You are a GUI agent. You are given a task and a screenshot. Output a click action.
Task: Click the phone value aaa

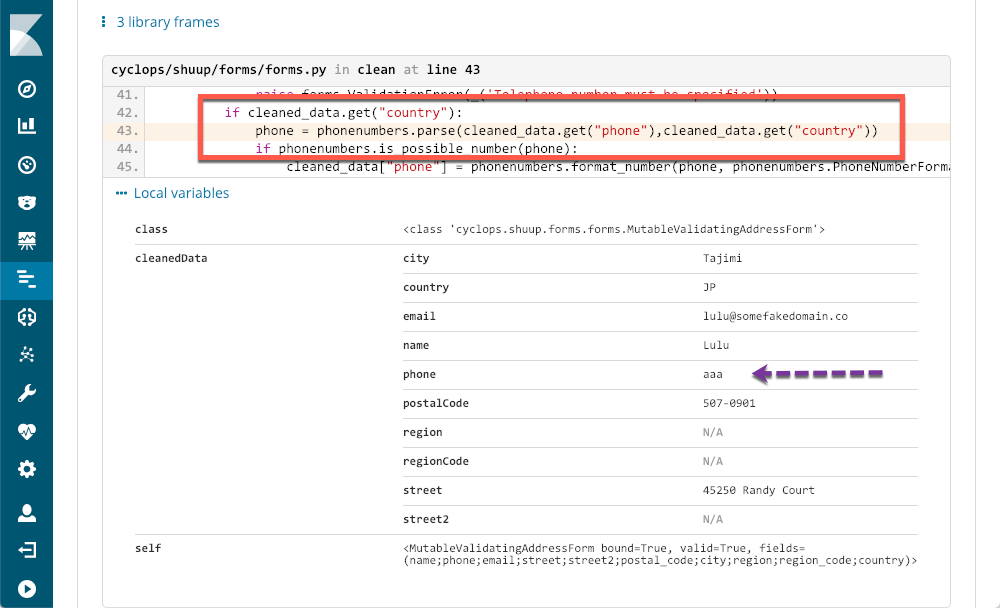click(x=712, y=374)
